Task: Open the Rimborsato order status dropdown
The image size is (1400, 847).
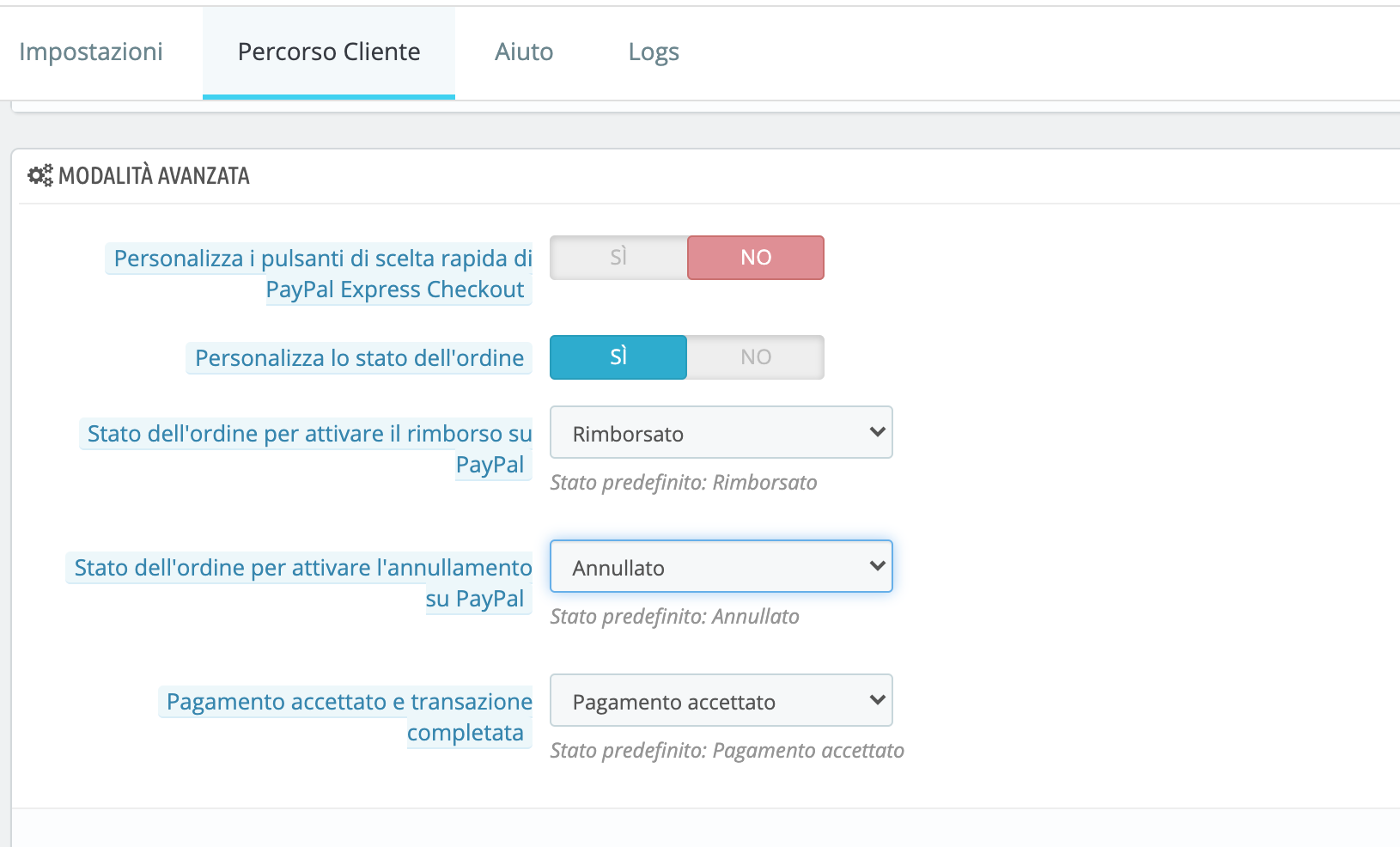Action: pos(721,433)
